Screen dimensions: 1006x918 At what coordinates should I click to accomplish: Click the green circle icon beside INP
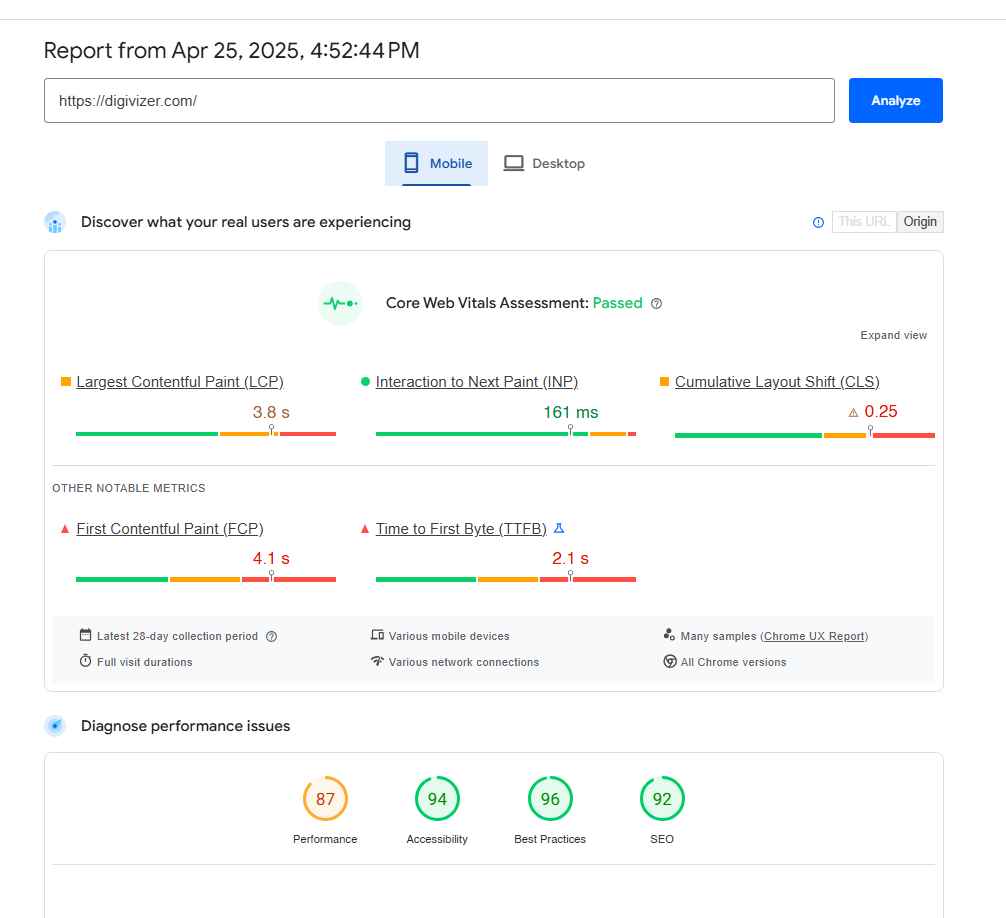coord(365,382)
